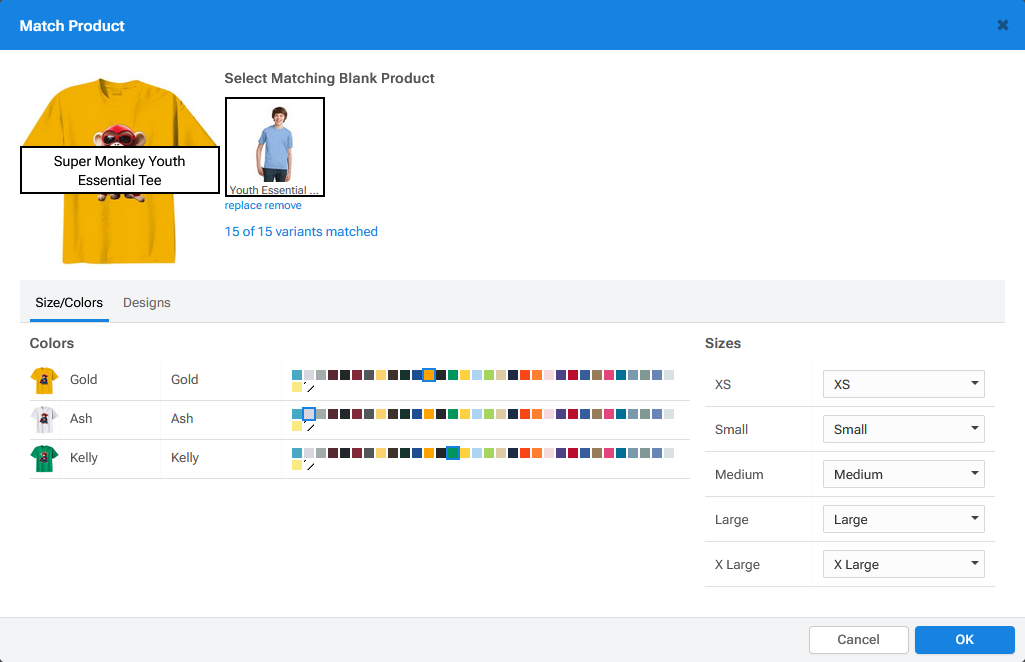Pick pale yellow second-line swatch in Gold row
This screenshot has height=662, width=1025.
click(297, 387)
